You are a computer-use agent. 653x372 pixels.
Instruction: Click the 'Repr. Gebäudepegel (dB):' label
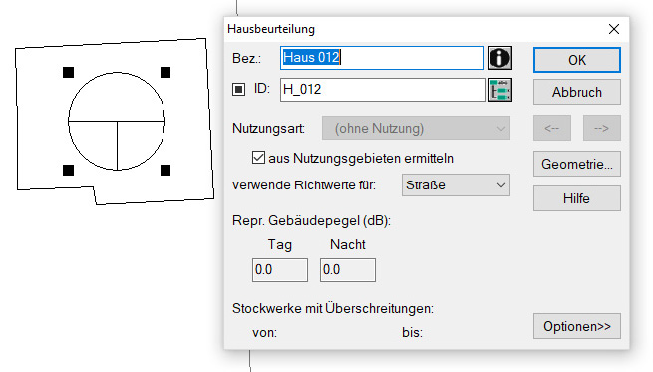click(x=312, y=220)
